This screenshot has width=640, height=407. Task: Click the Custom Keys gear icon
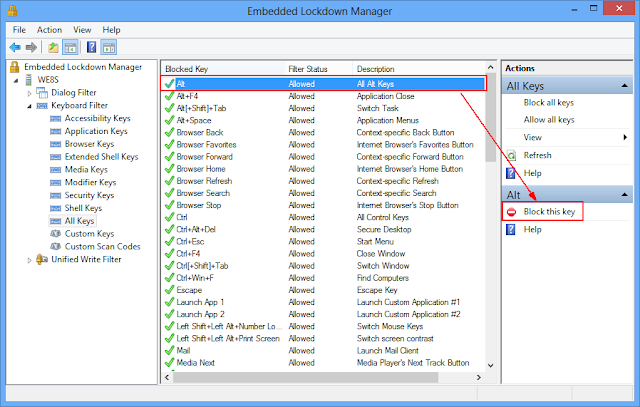(56, 234)
